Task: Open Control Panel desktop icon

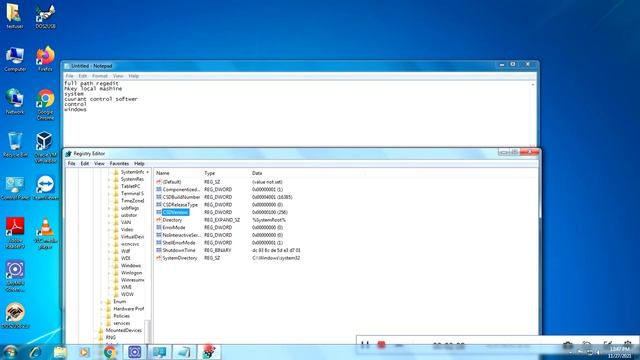Action: tap(15, 188)
